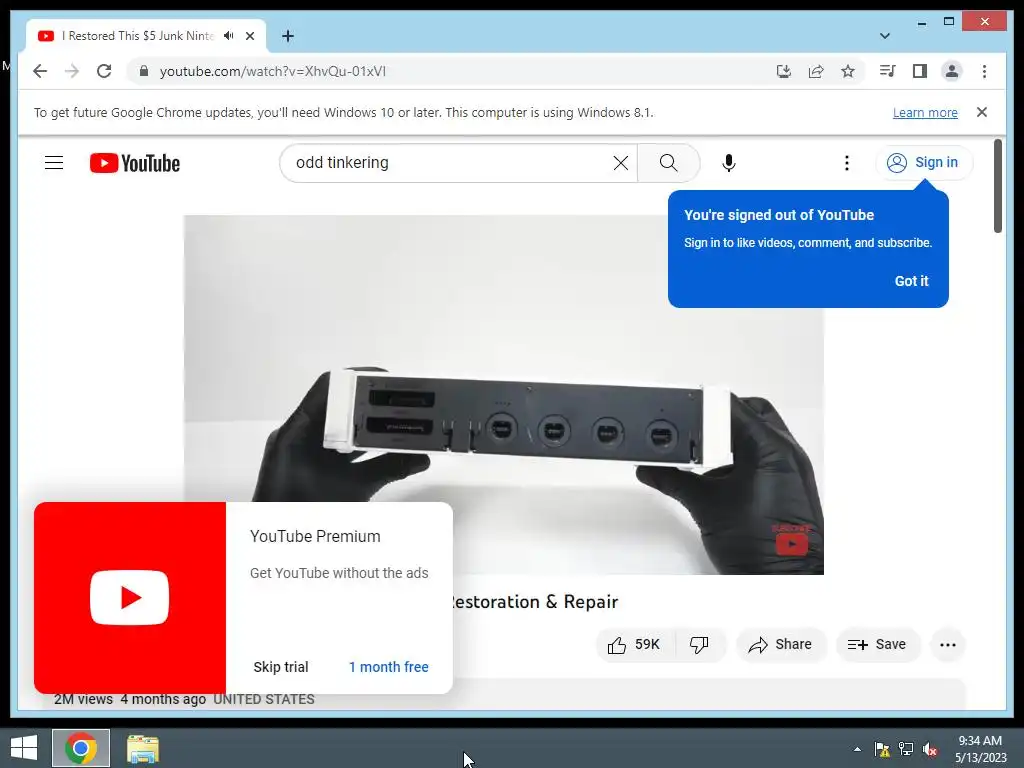The height and width of the screenshot is (768, 1024).
Task: Start voice search with the microphone
Action: point(729,163)
